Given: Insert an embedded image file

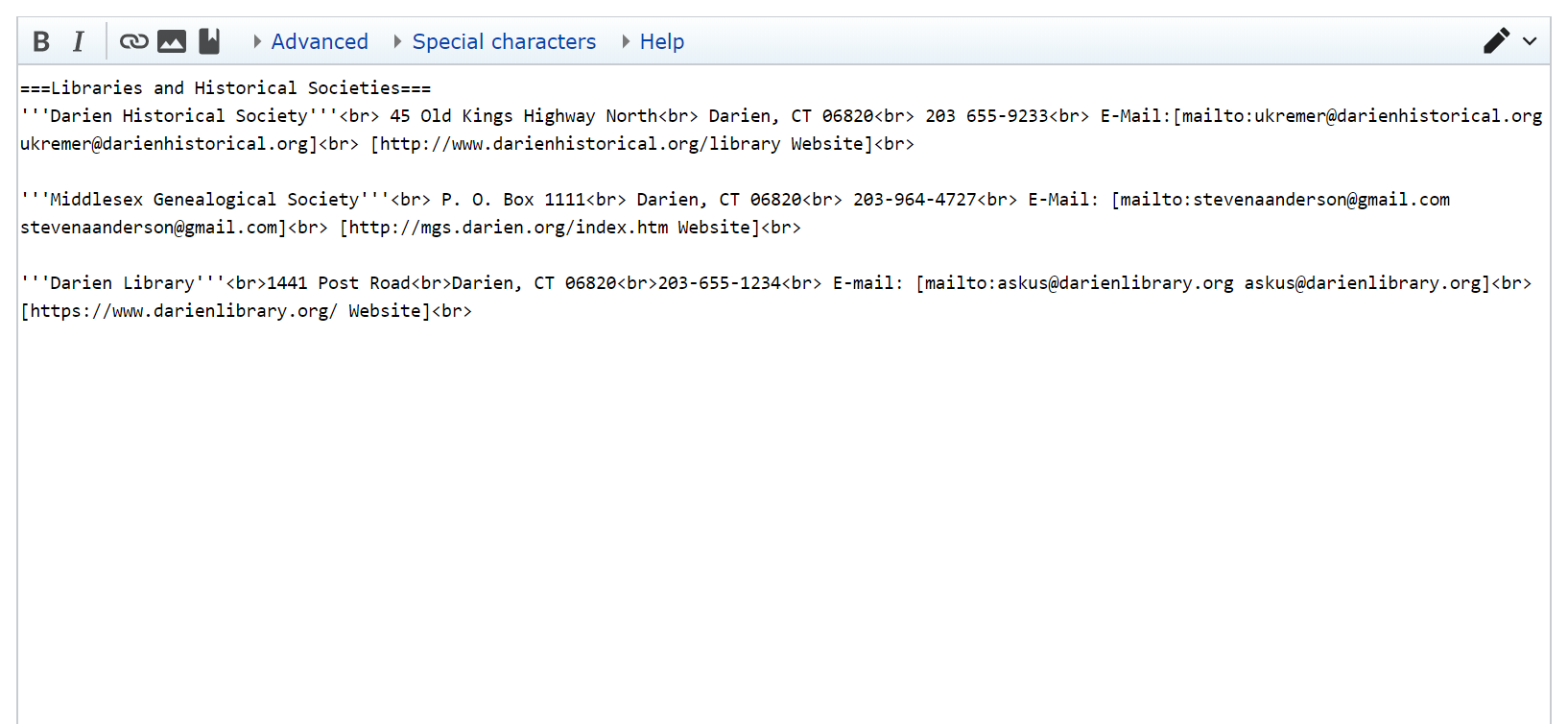Looking at the screenshot, I should click(172, 41).
